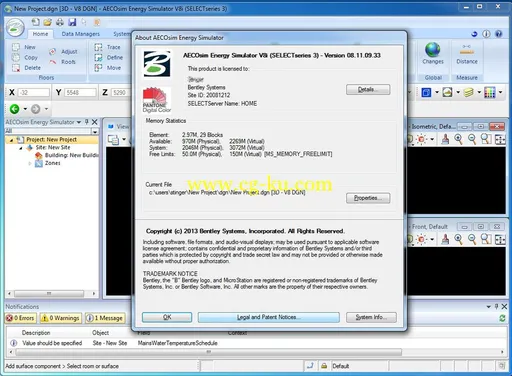Click the System Info button

(371, 317)
